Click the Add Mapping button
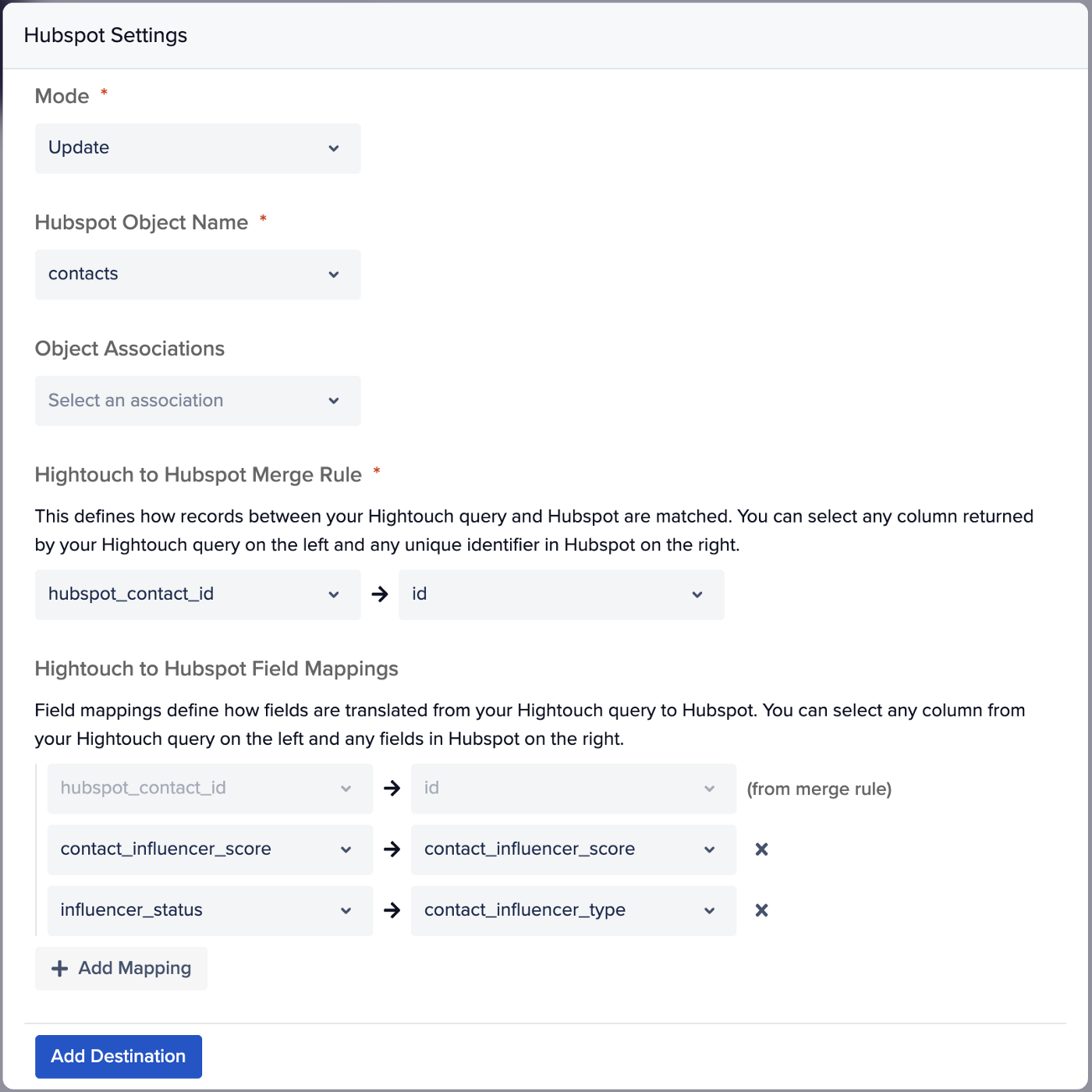Image resolution: width=1092 pixels, height=1092 pixels. [x=122, y=969]
